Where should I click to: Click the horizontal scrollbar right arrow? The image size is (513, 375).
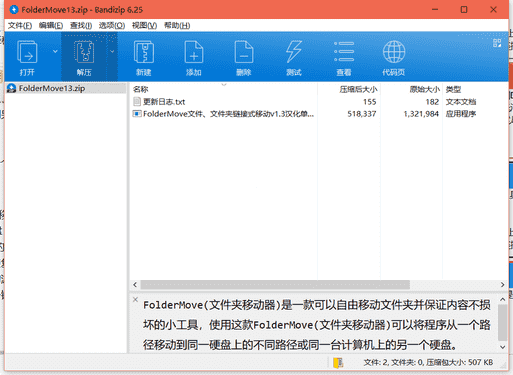[503, 285]
